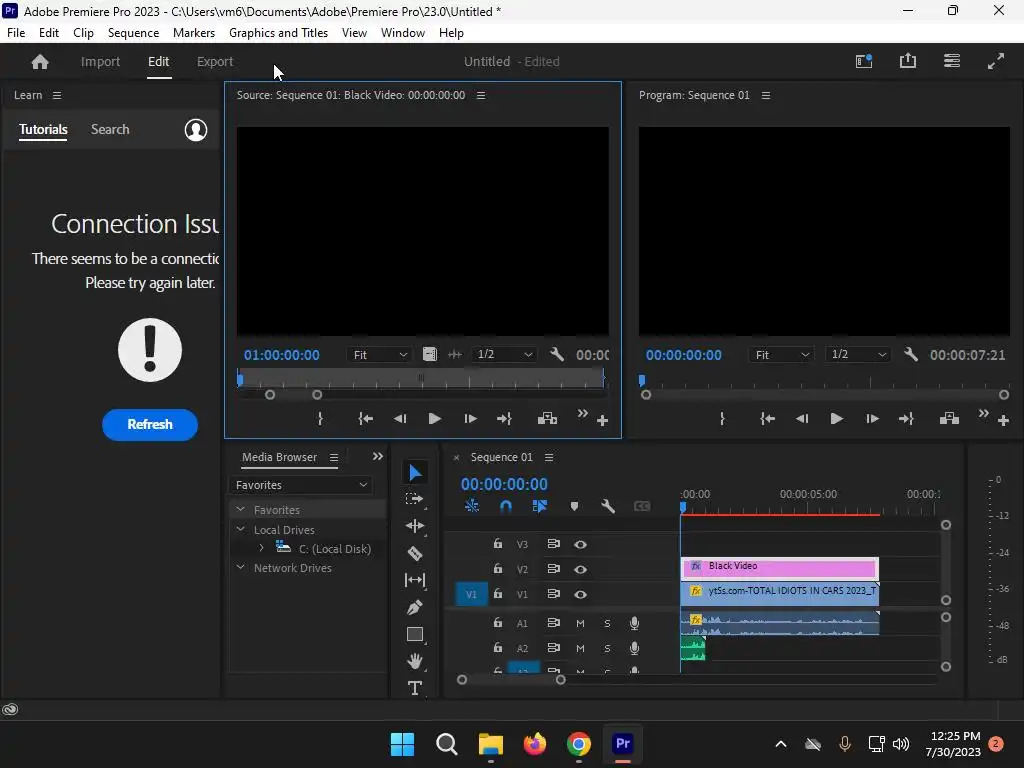Open Creative Cloud status icon in status bar
The image size is (1024, 768).
[10, 709]
